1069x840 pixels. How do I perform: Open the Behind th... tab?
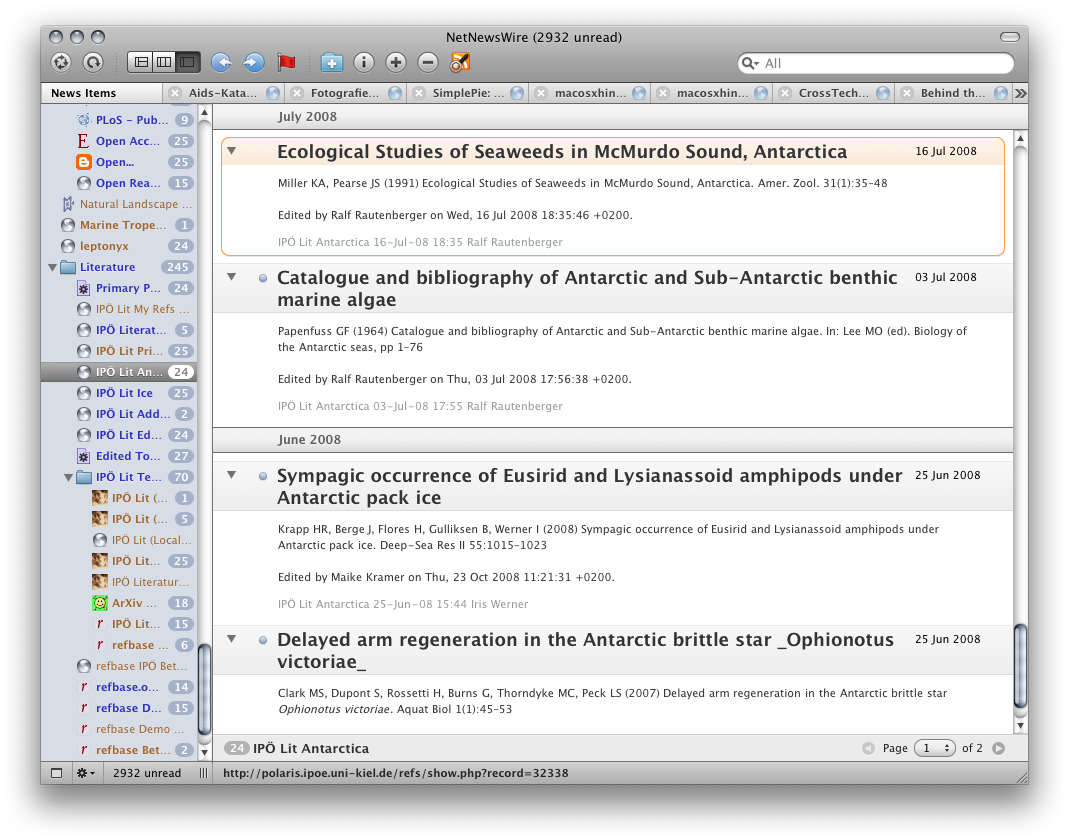point(952,93)
